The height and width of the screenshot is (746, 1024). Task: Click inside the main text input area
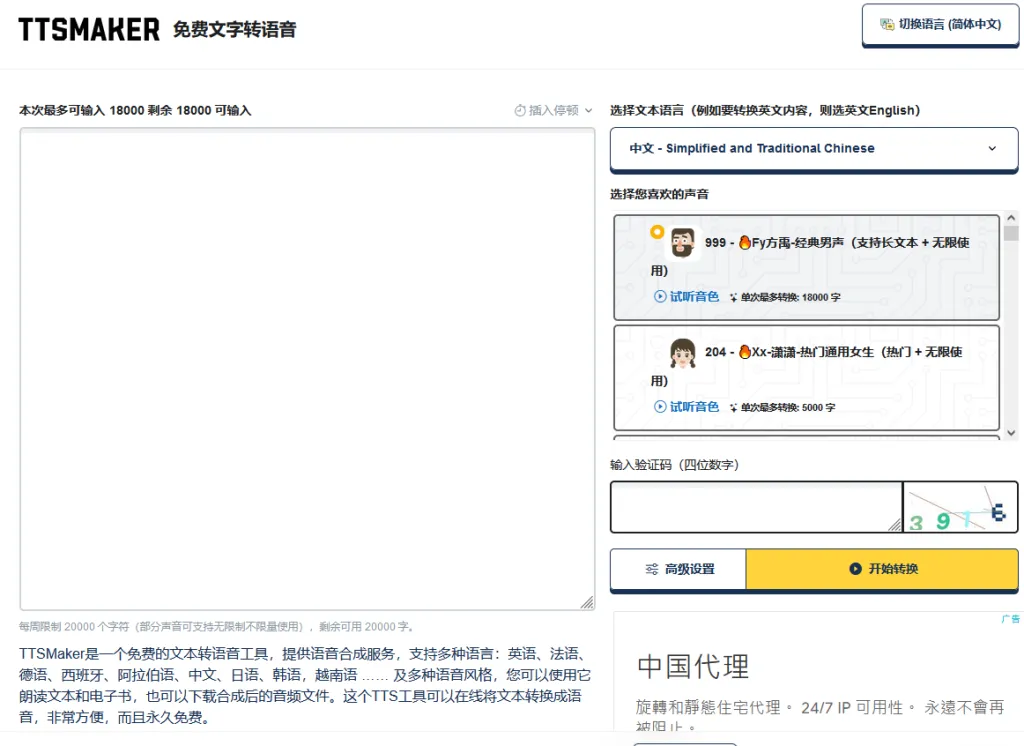(x=307, y=368)
